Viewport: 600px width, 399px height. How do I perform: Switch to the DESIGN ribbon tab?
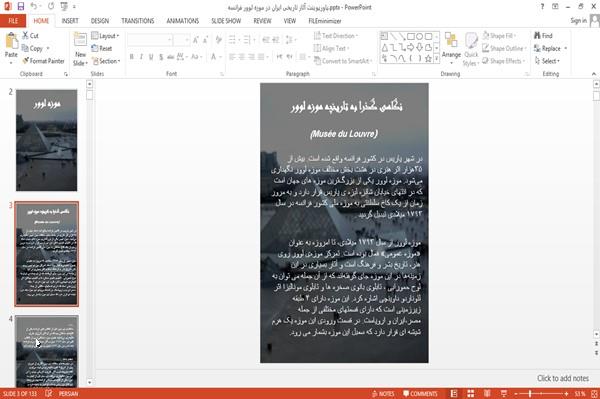(x=100, y=21)
